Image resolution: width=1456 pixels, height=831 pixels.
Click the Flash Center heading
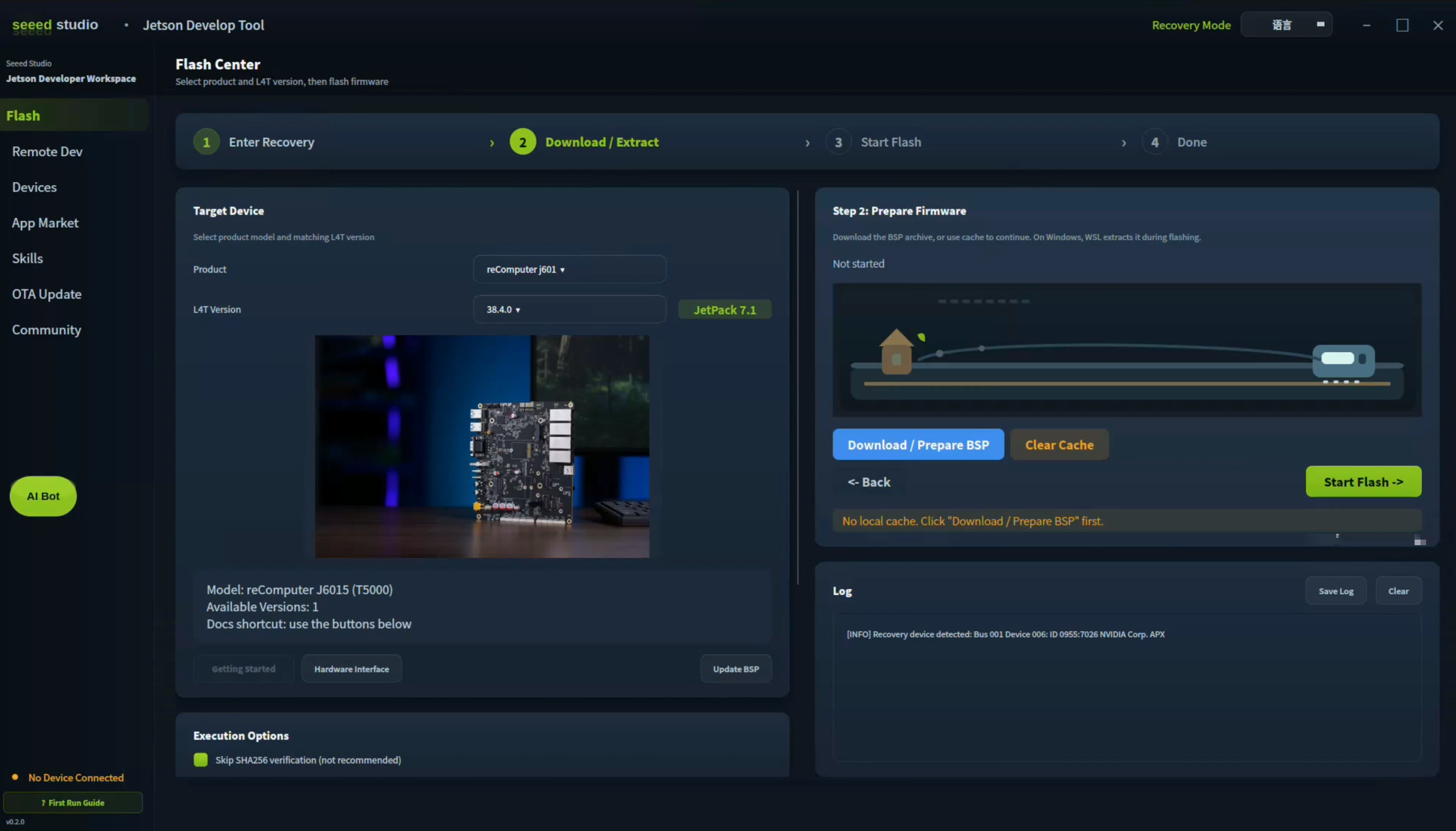218,64
